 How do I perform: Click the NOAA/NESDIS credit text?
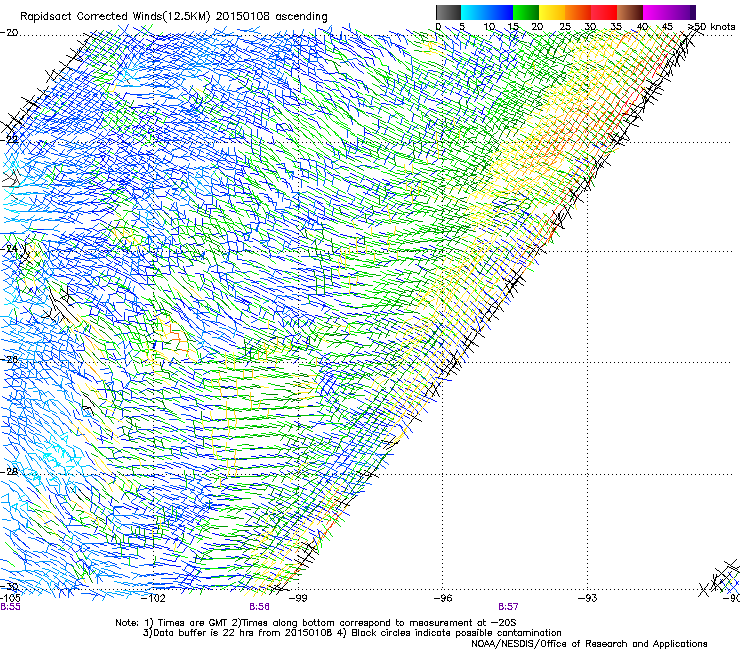tap(589, 644)
